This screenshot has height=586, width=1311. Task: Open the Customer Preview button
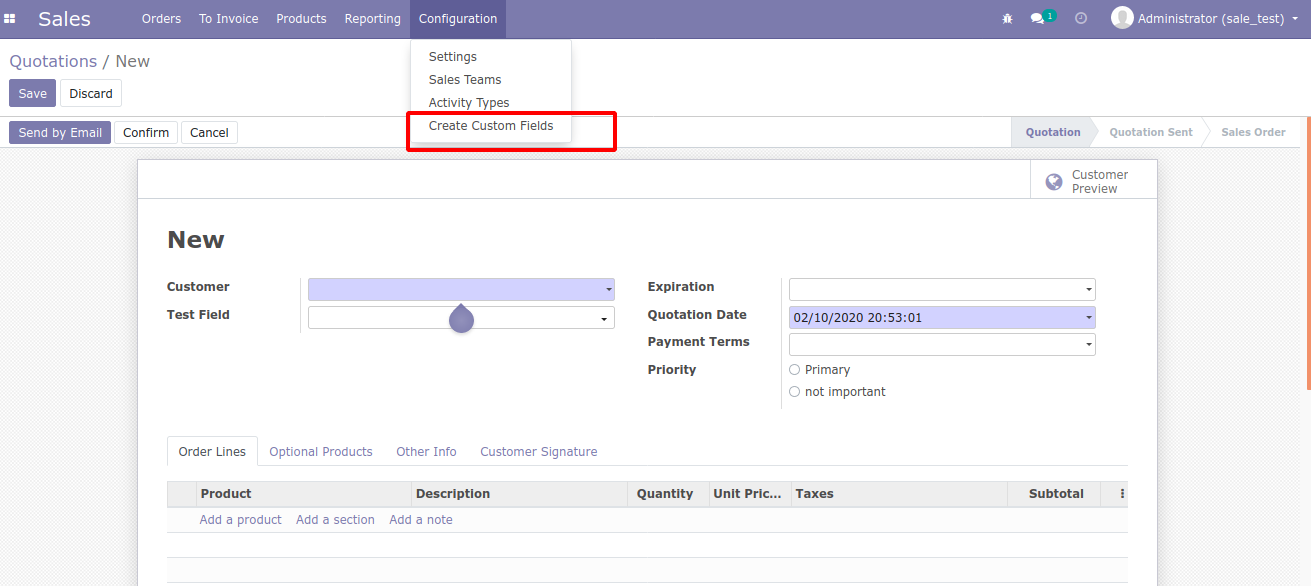[1093, 182]
